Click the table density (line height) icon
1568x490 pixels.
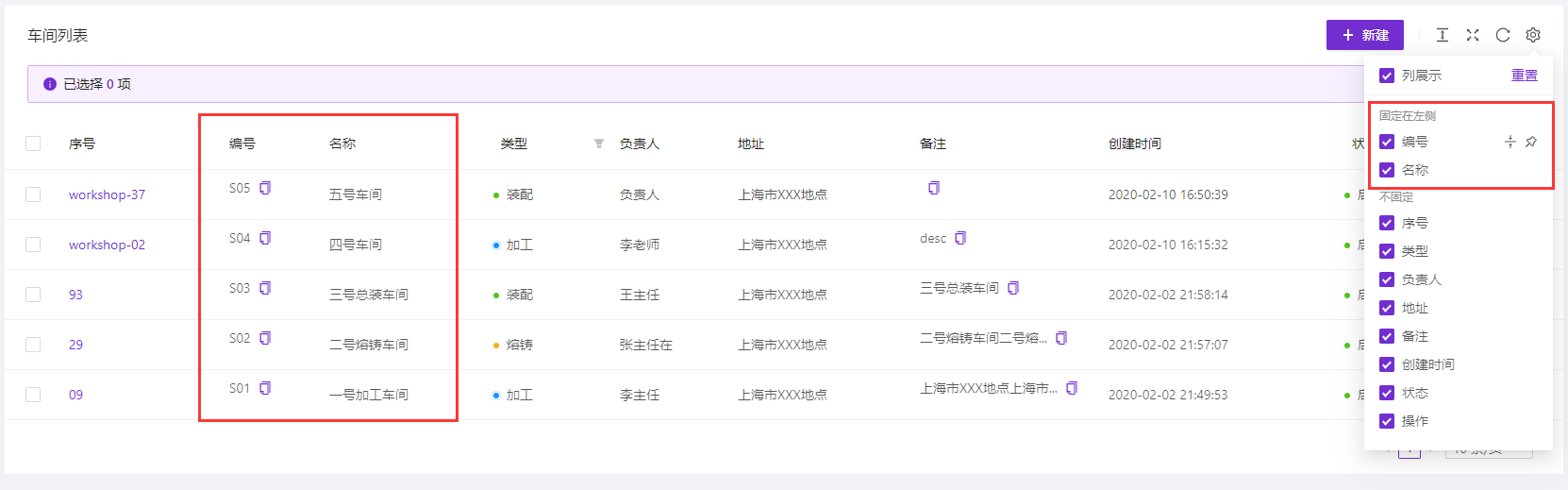[1443, 35]
